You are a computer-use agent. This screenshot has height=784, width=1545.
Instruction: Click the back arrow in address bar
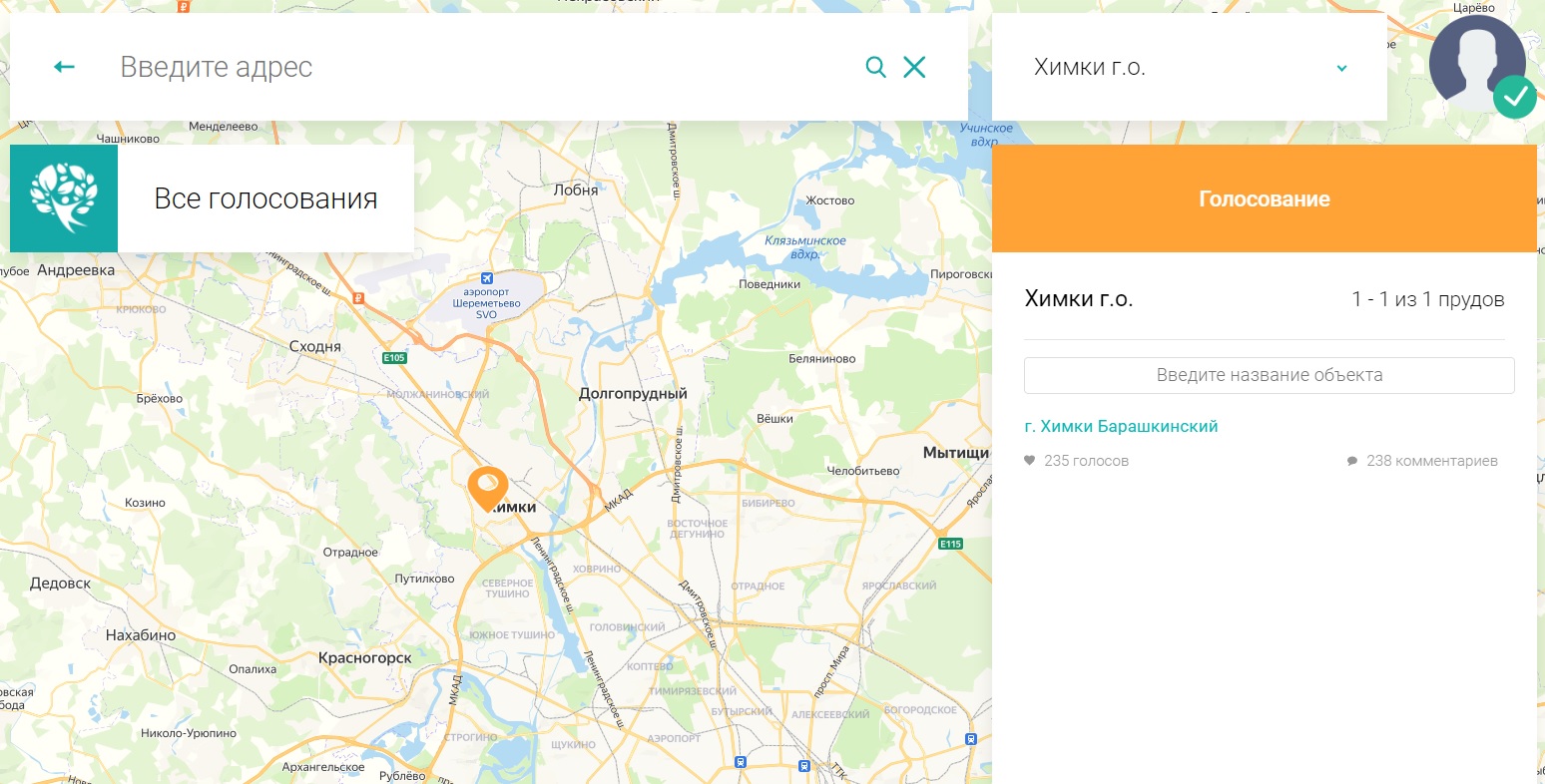point(64,67)
